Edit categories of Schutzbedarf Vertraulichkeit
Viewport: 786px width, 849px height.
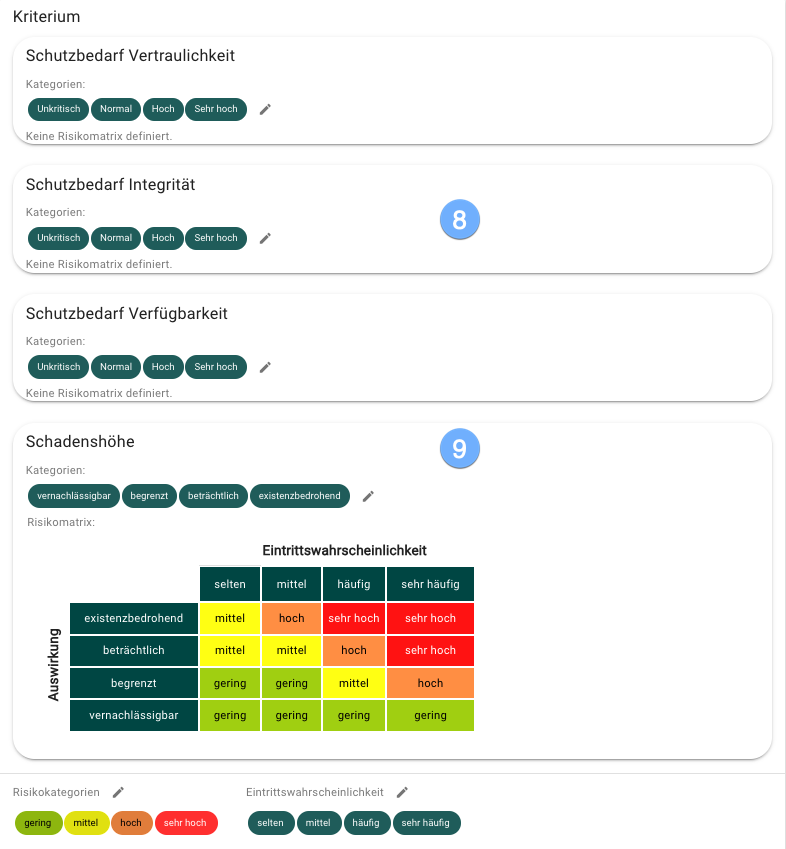click(265, 109)
